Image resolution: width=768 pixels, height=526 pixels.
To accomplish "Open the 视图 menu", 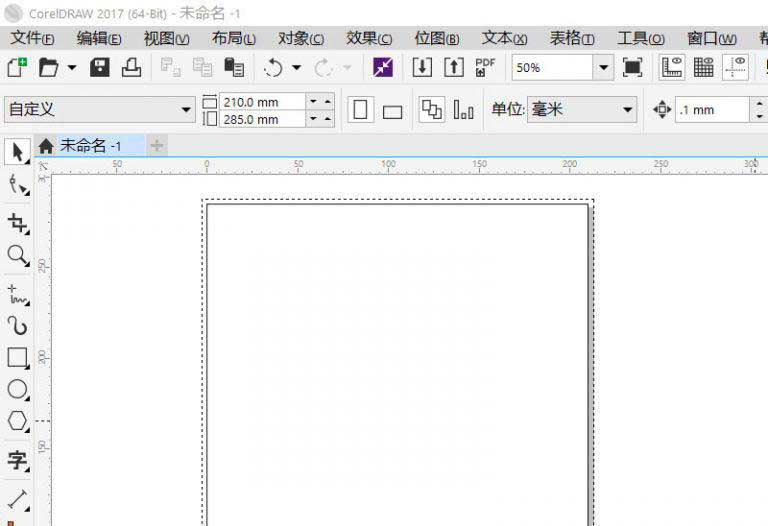I will click(167, 38).
